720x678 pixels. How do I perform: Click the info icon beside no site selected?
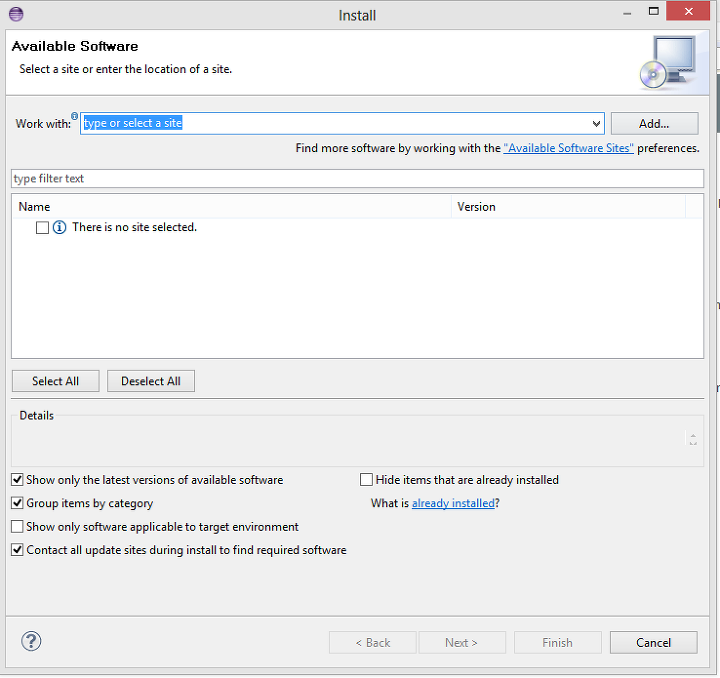point(59,227)
